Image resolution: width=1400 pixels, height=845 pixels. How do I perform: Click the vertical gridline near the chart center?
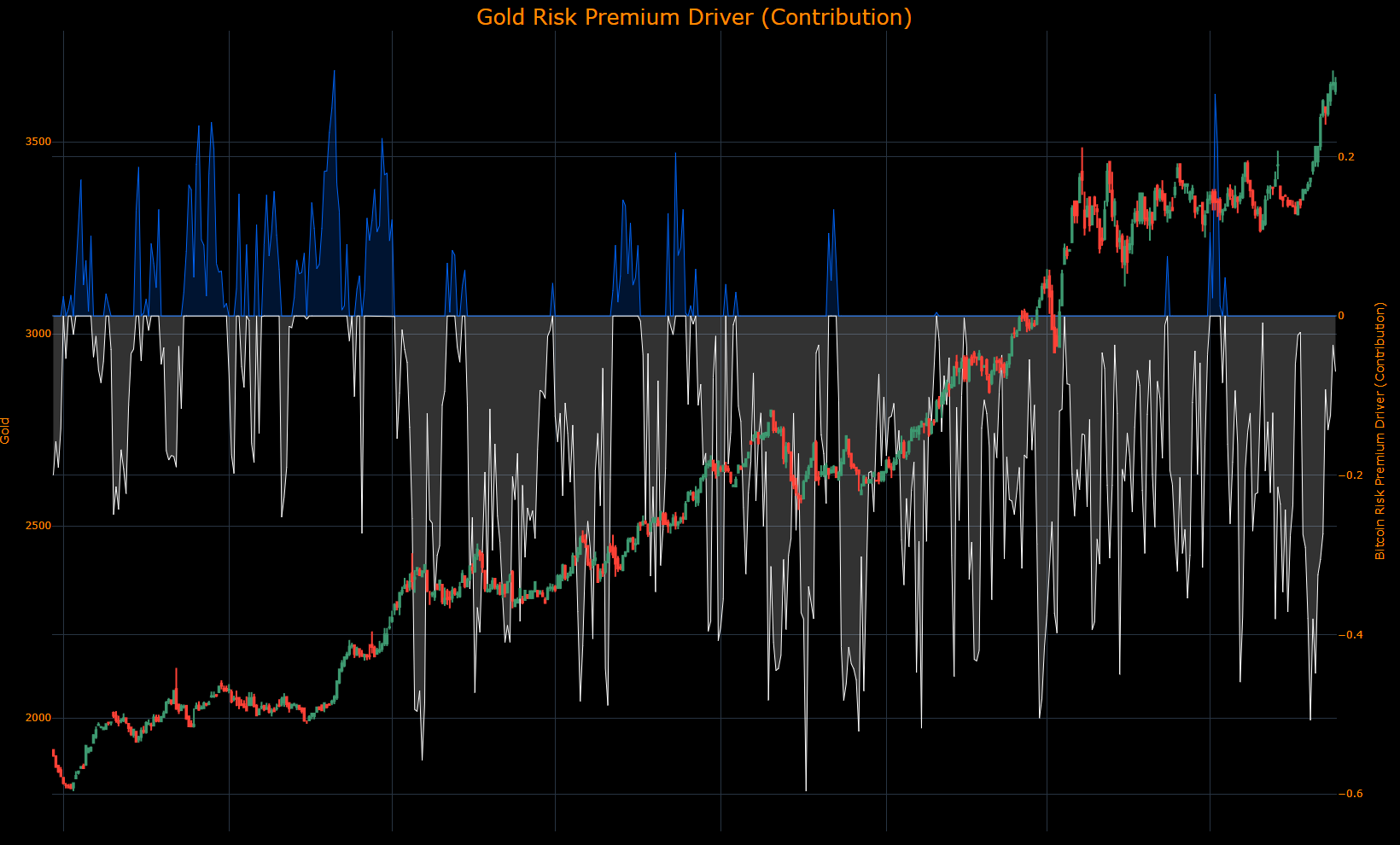(x=719, y=427)
